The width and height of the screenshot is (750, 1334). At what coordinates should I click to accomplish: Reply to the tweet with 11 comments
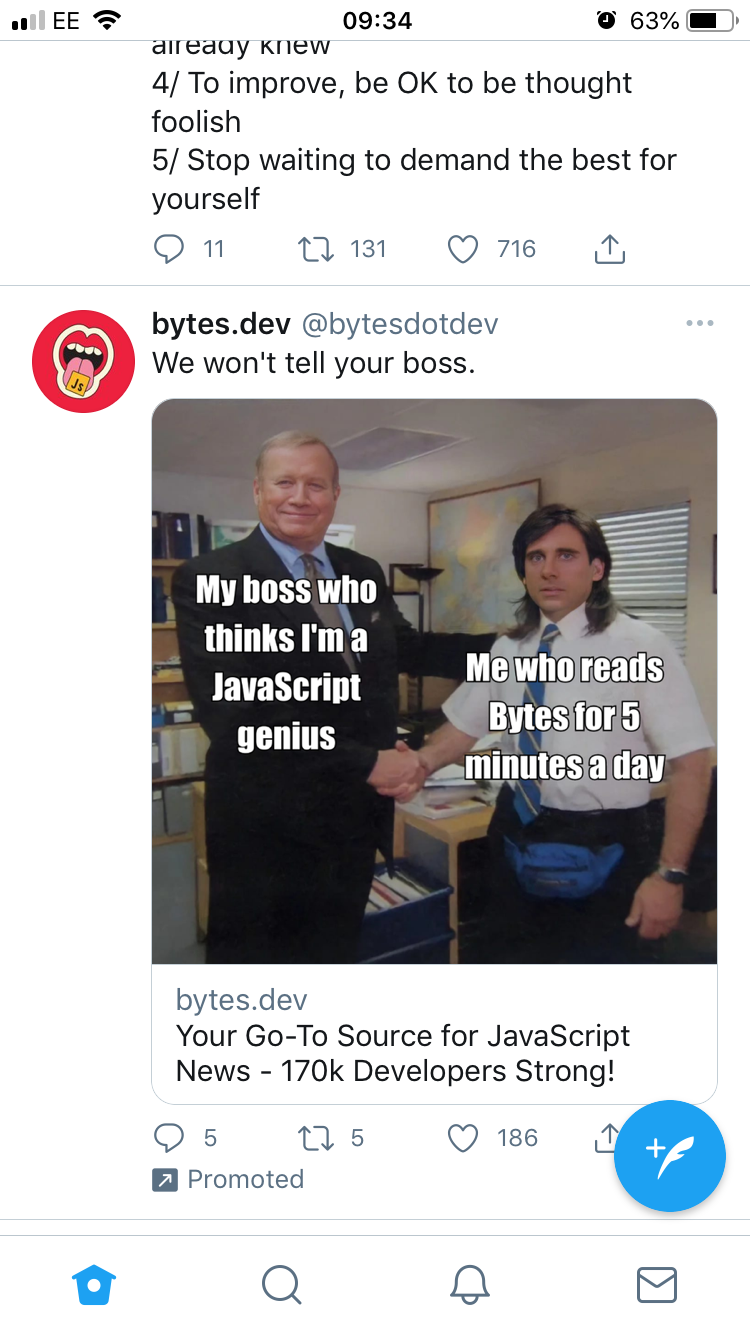(168, 249)
